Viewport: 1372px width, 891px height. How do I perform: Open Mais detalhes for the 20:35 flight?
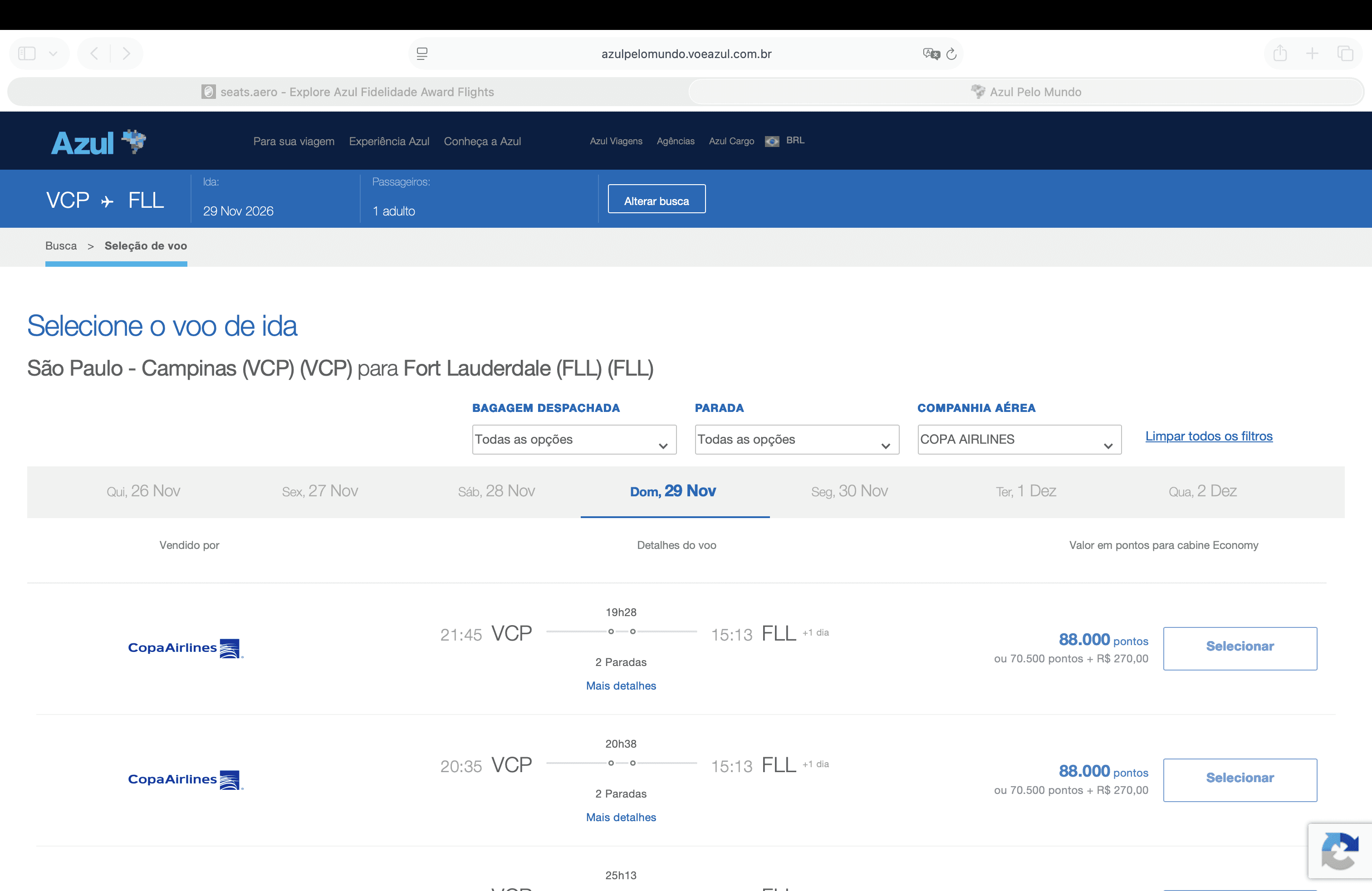point(621,817)
